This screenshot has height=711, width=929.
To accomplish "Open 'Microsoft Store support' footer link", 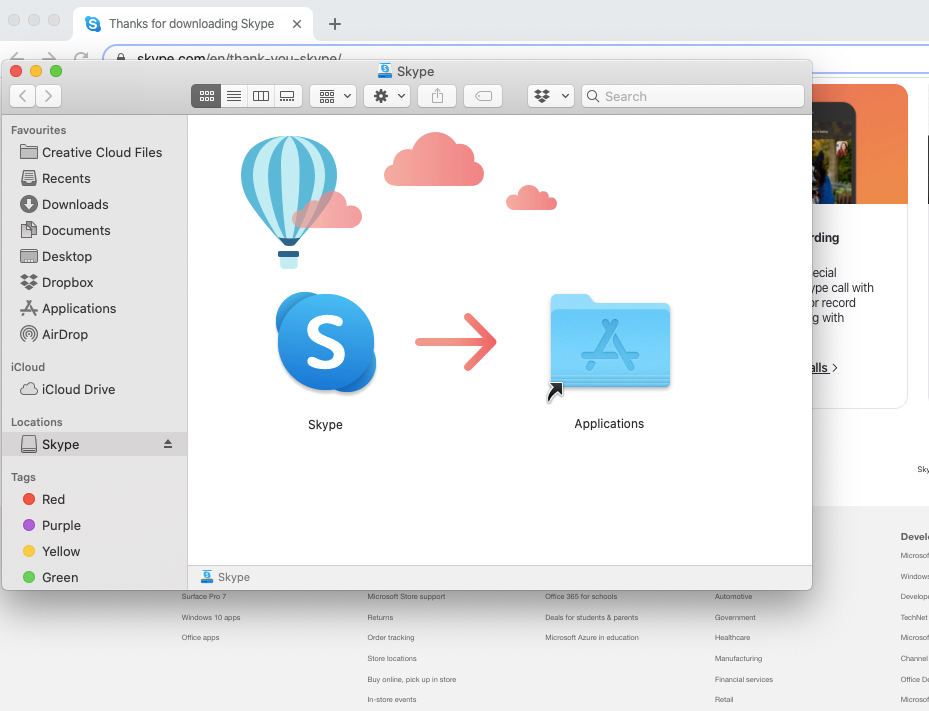I will tap(406, 597).
